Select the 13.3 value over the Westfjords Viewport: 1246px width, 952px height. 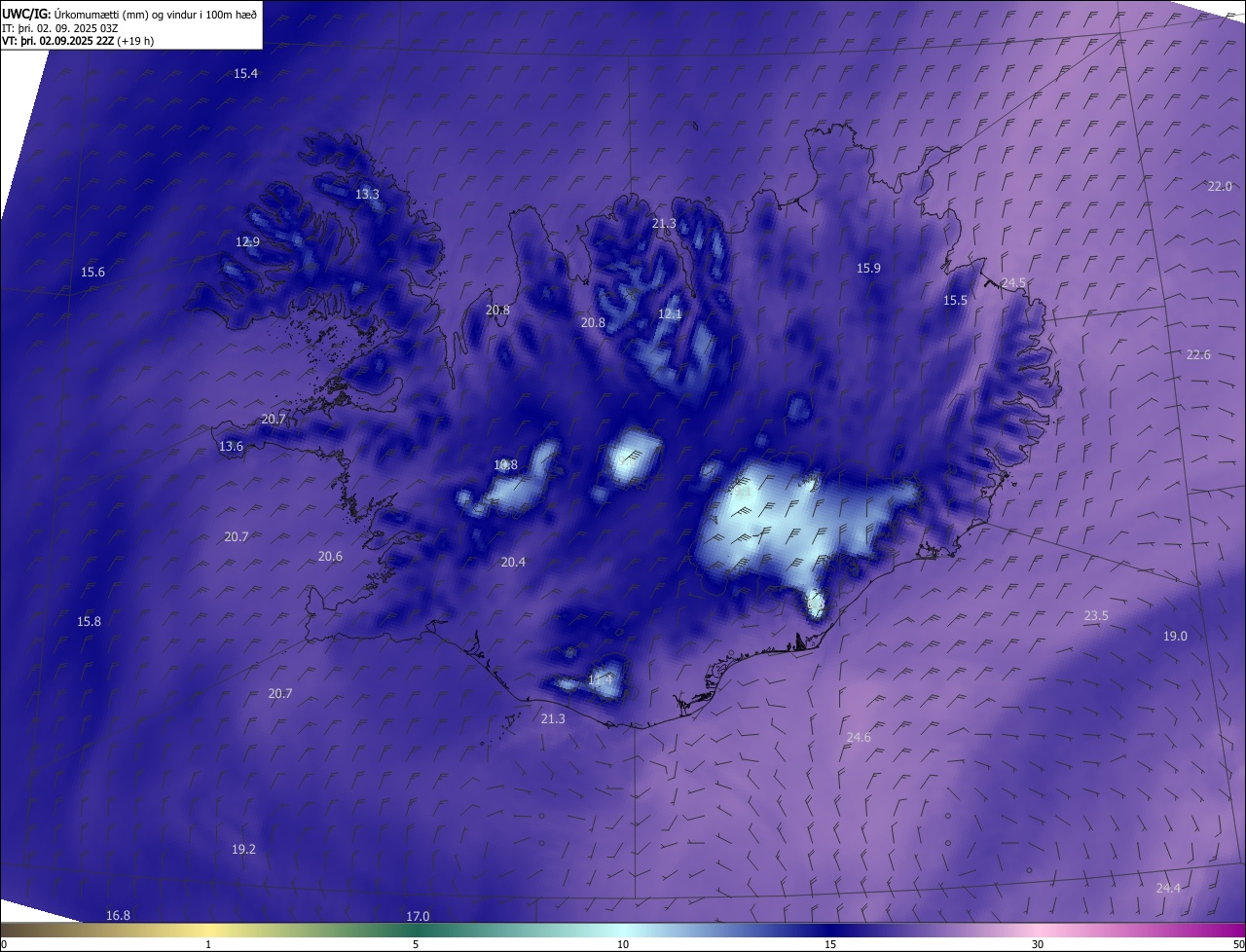pos(367,195)
